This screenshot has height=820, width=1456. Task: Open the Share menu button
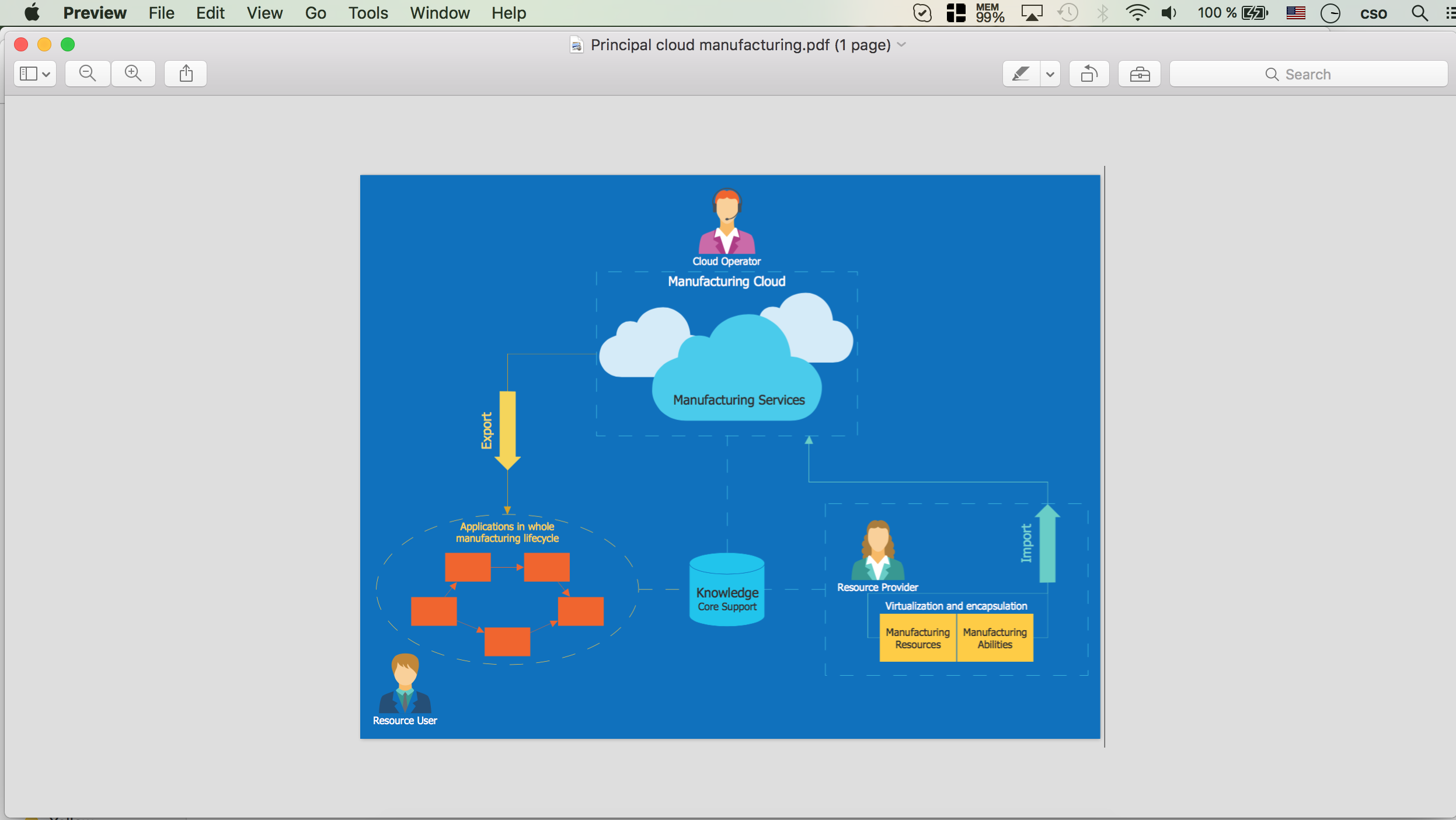point(186,74)
